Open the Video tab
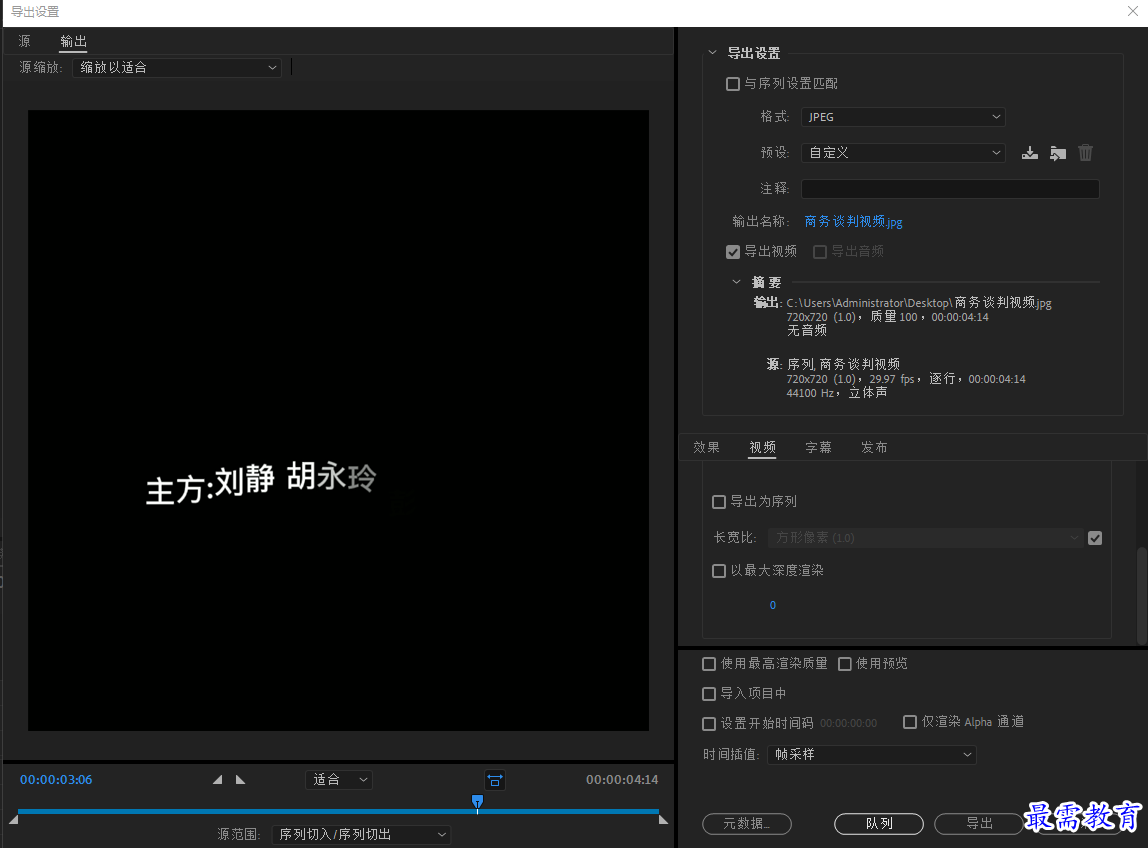Image resolution: width=1148 pixels, height=848 pixels. [762, 447]
